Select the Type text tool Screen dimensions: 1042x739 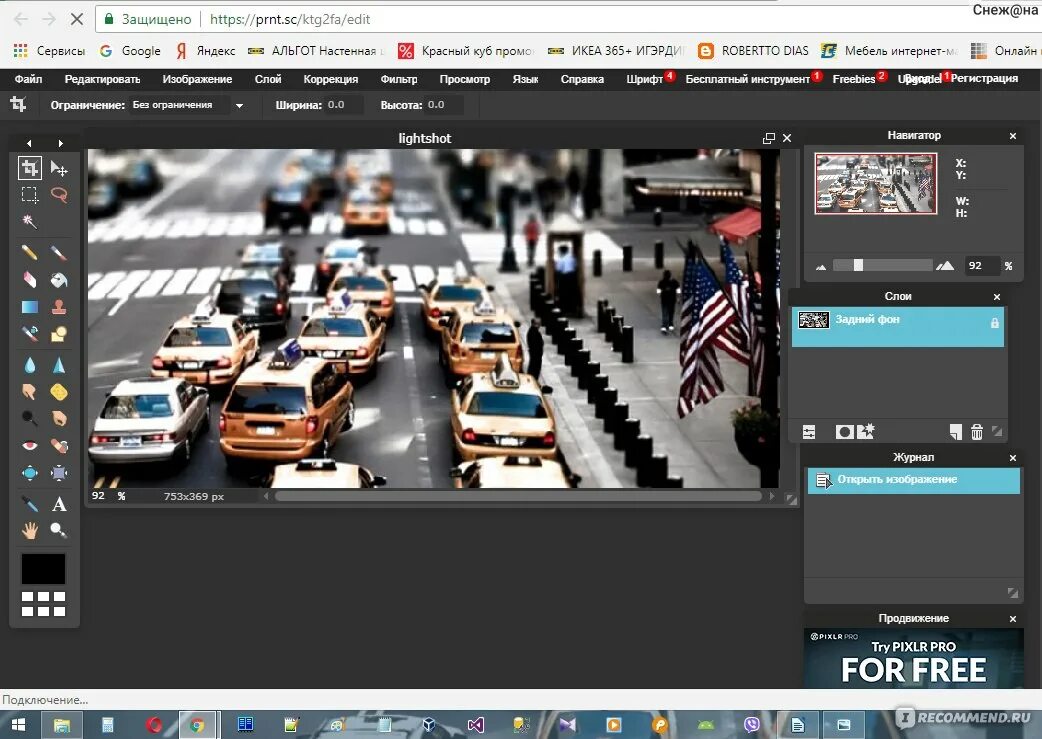click(x=59, y=504)
